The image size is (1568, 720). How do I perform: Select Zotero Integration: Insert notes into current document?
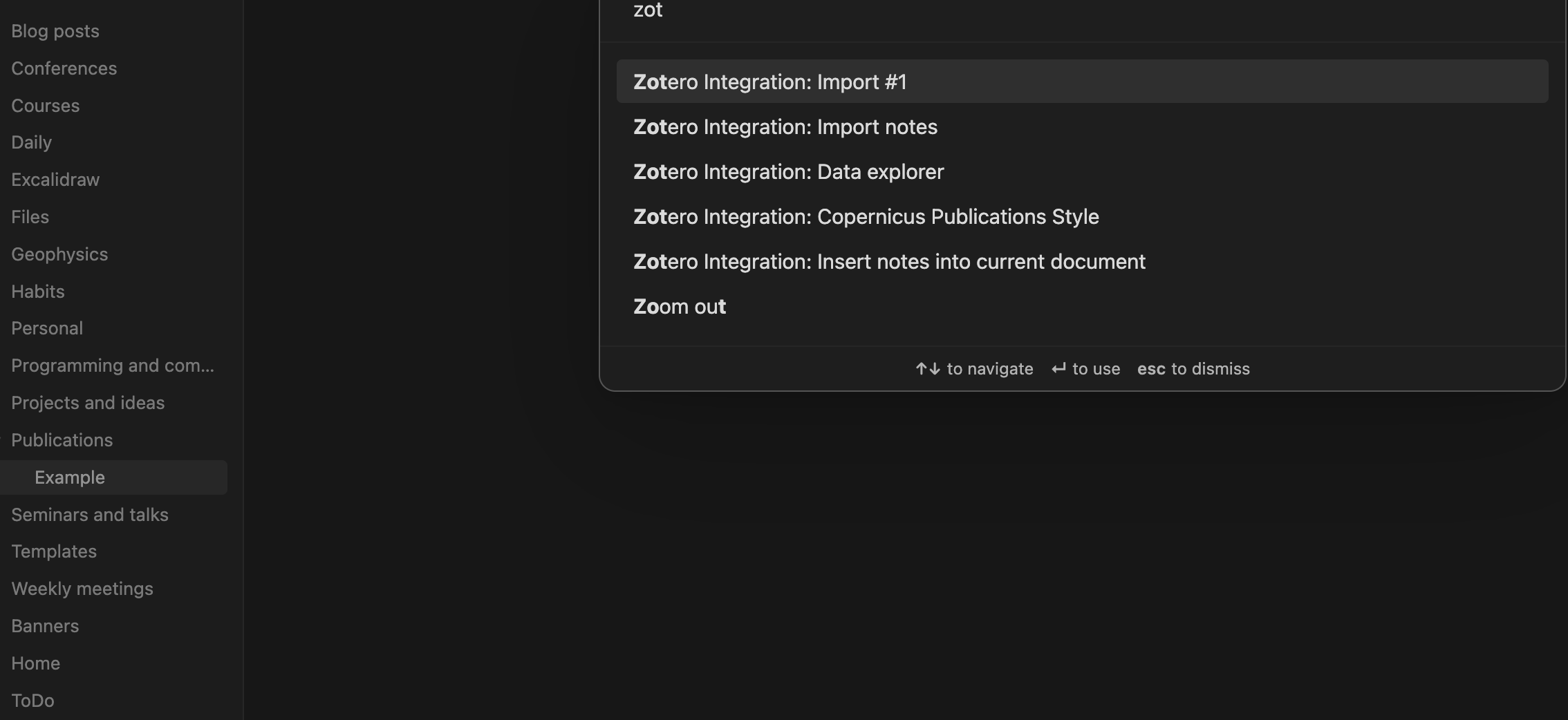pyautogui.click(x=889, y=261)
